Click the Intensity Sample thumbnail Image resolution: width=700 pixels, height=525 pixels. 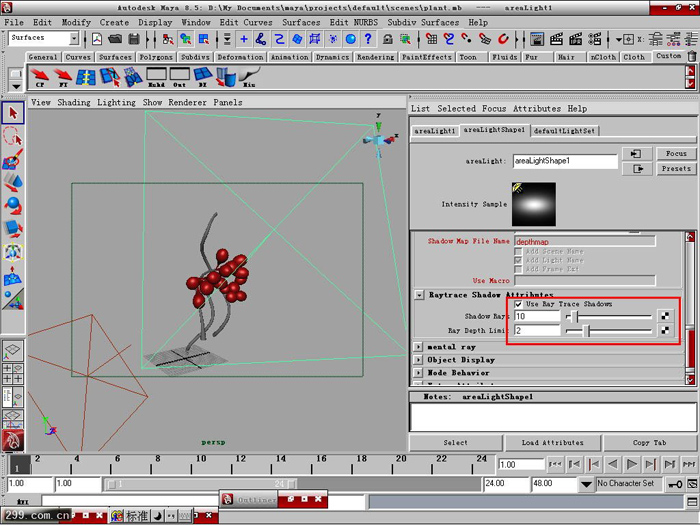coord(534,204)
